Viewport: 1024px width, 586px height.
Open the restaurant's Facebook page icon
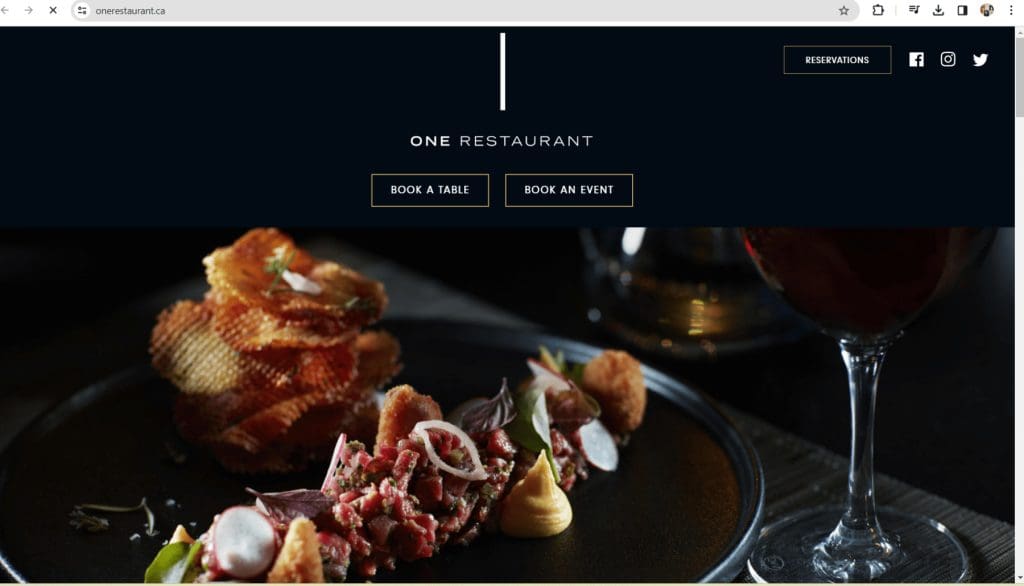[x=916, y=60]
